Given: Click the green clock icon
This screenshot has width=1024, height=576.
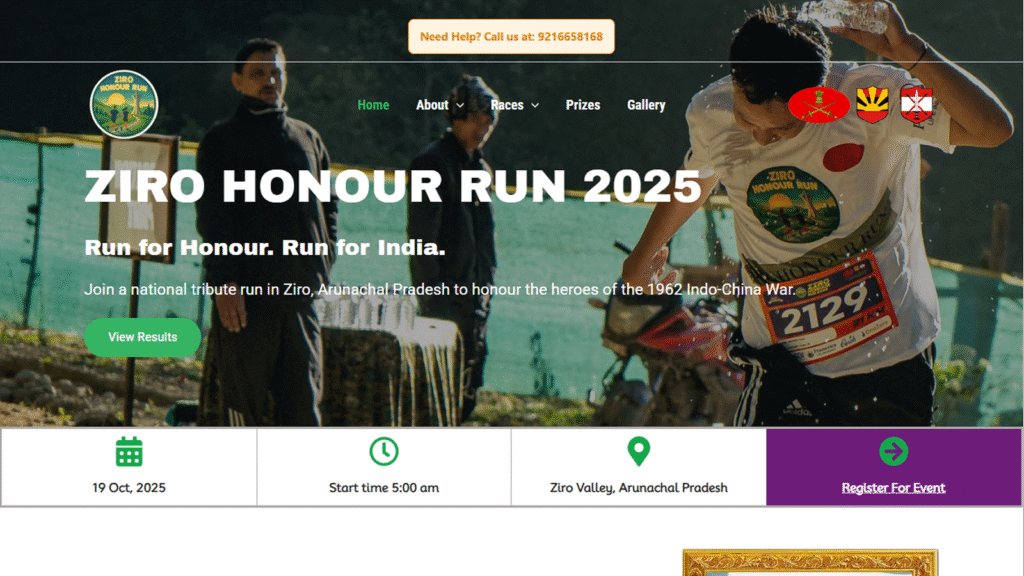Looking at the screenshot, I should click(x=384, y=451).
